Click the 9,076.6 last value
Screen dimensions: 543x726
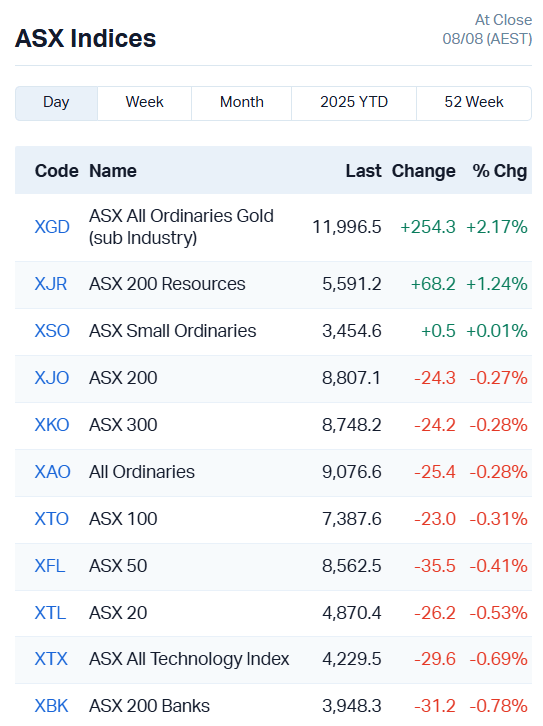[x=352, y=472]
